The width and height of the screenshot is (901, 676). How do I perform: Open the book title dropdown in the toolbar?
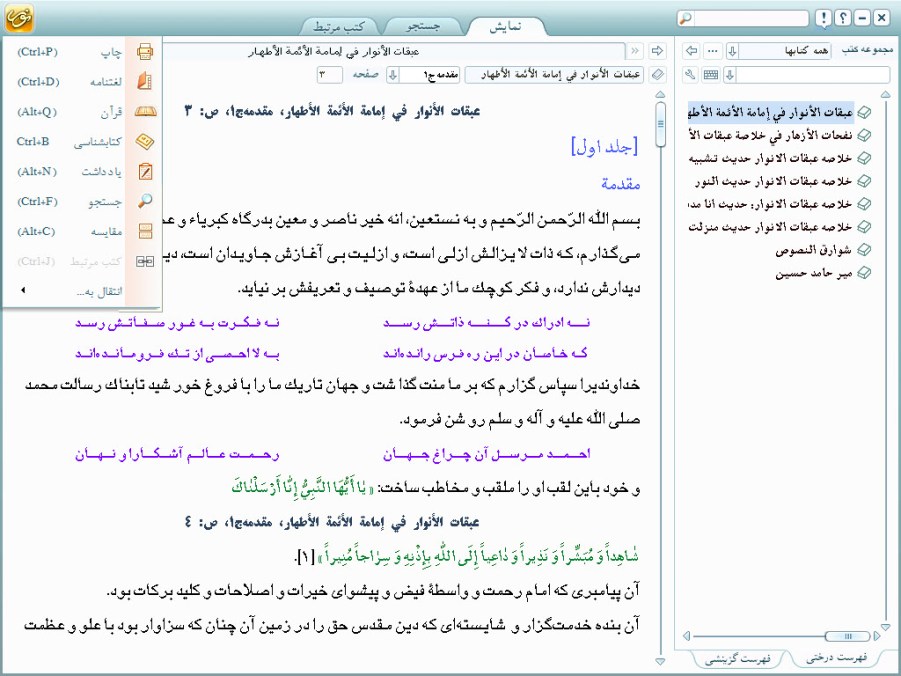(556, 75)
